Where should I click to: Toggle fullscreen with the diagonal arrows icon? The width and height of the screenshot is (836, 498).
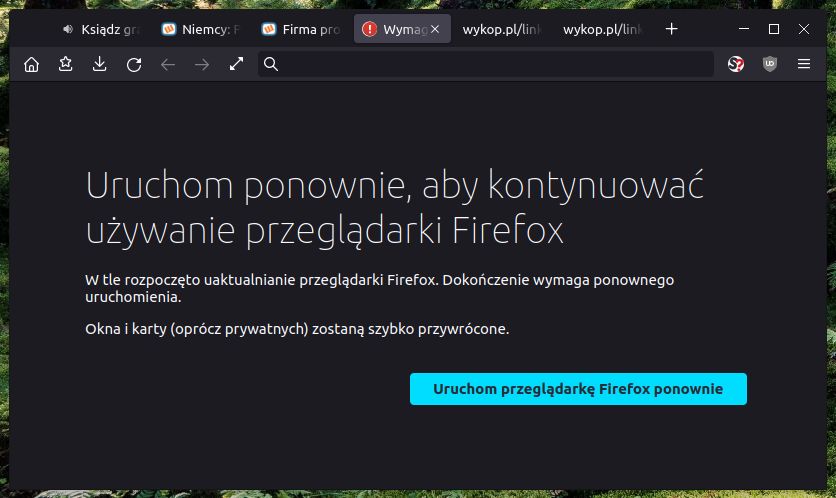pyautogui.click(x=236, y=65)
